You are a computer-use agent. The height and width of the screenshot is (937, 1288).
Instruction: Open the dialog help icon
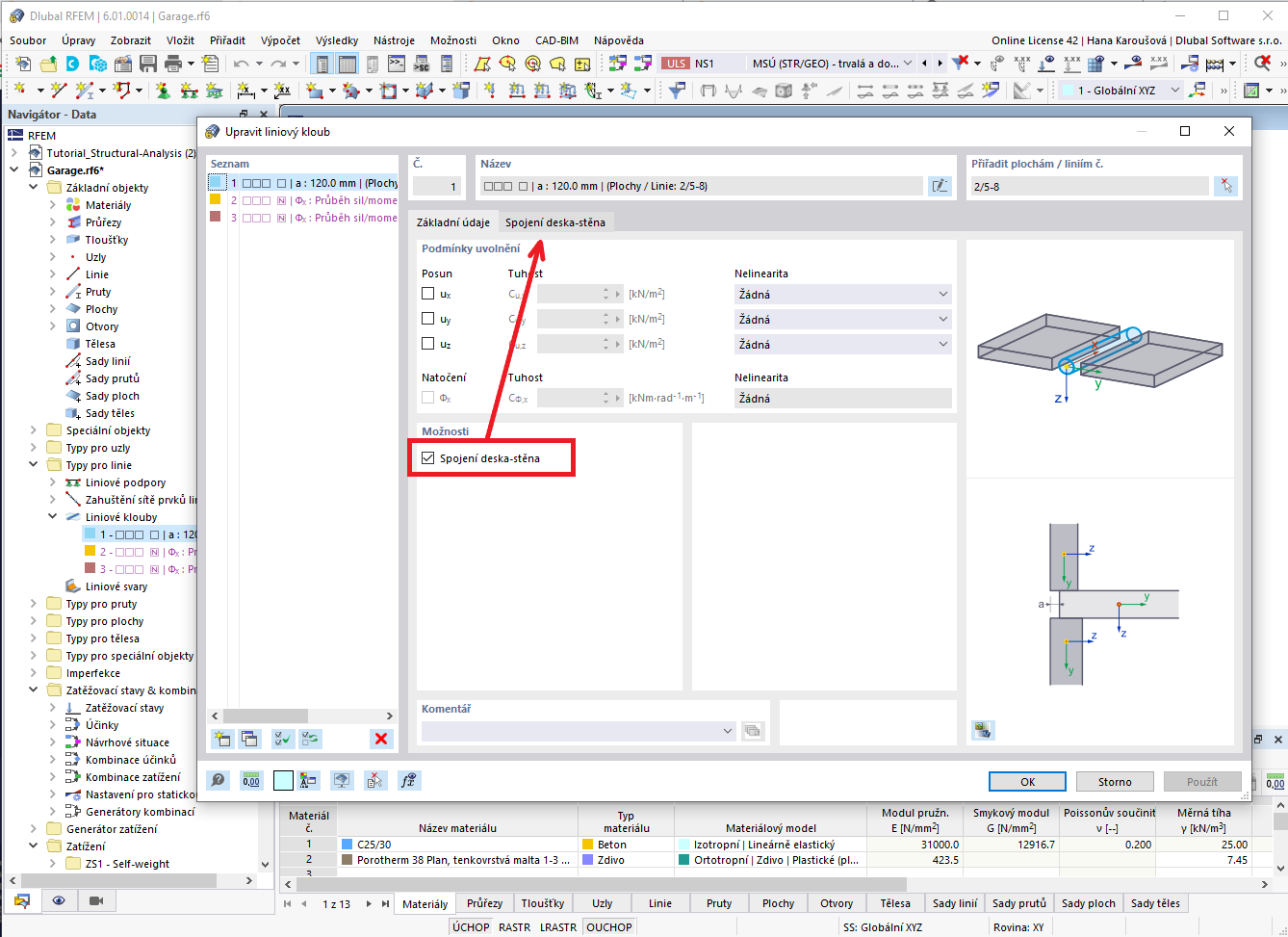tap(219, 780)
